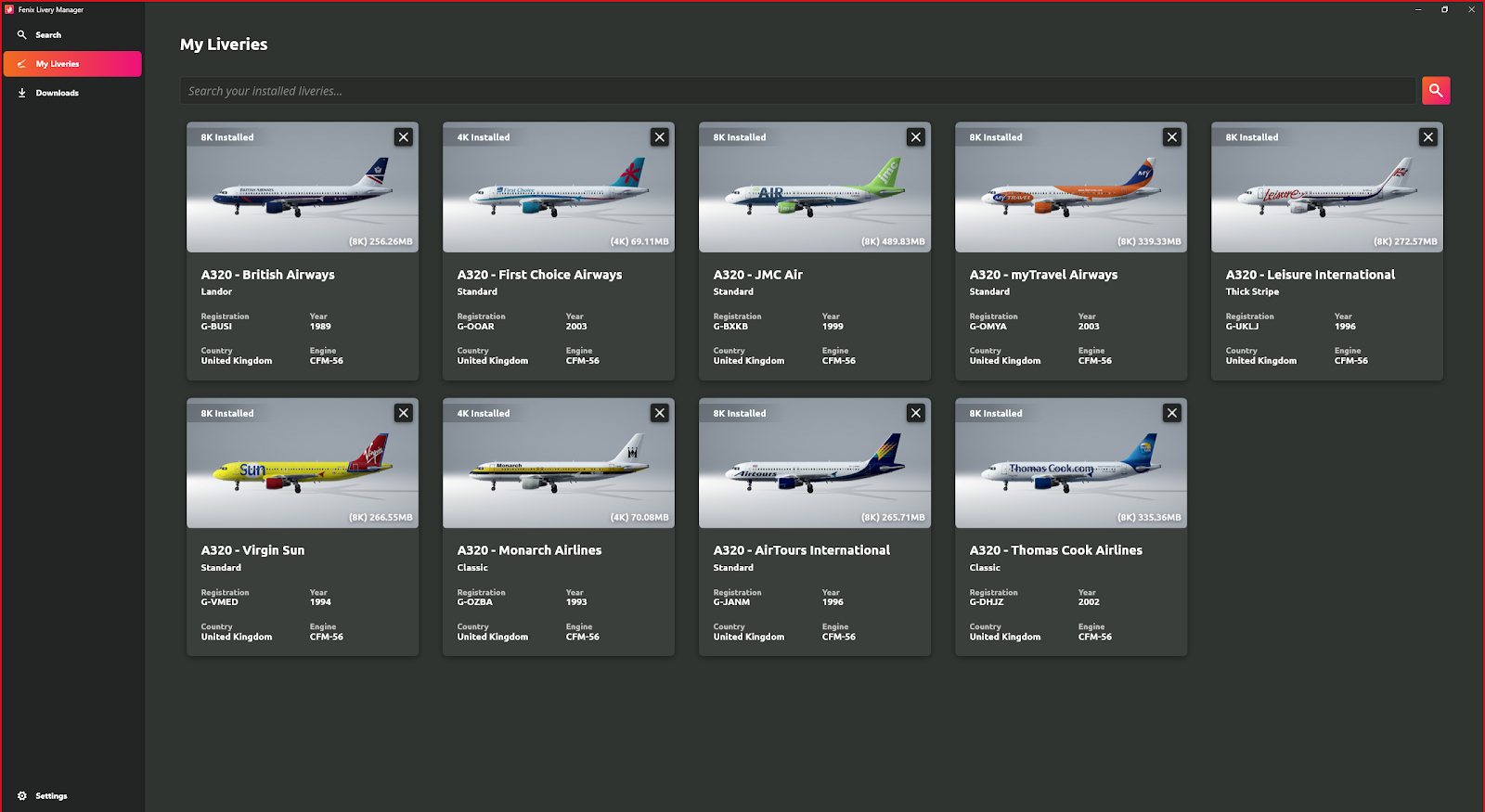Image resolution: width=1485 pixels, height=812 pixels.
Task: Click registration G-OMYA
Action: (988, 327)
